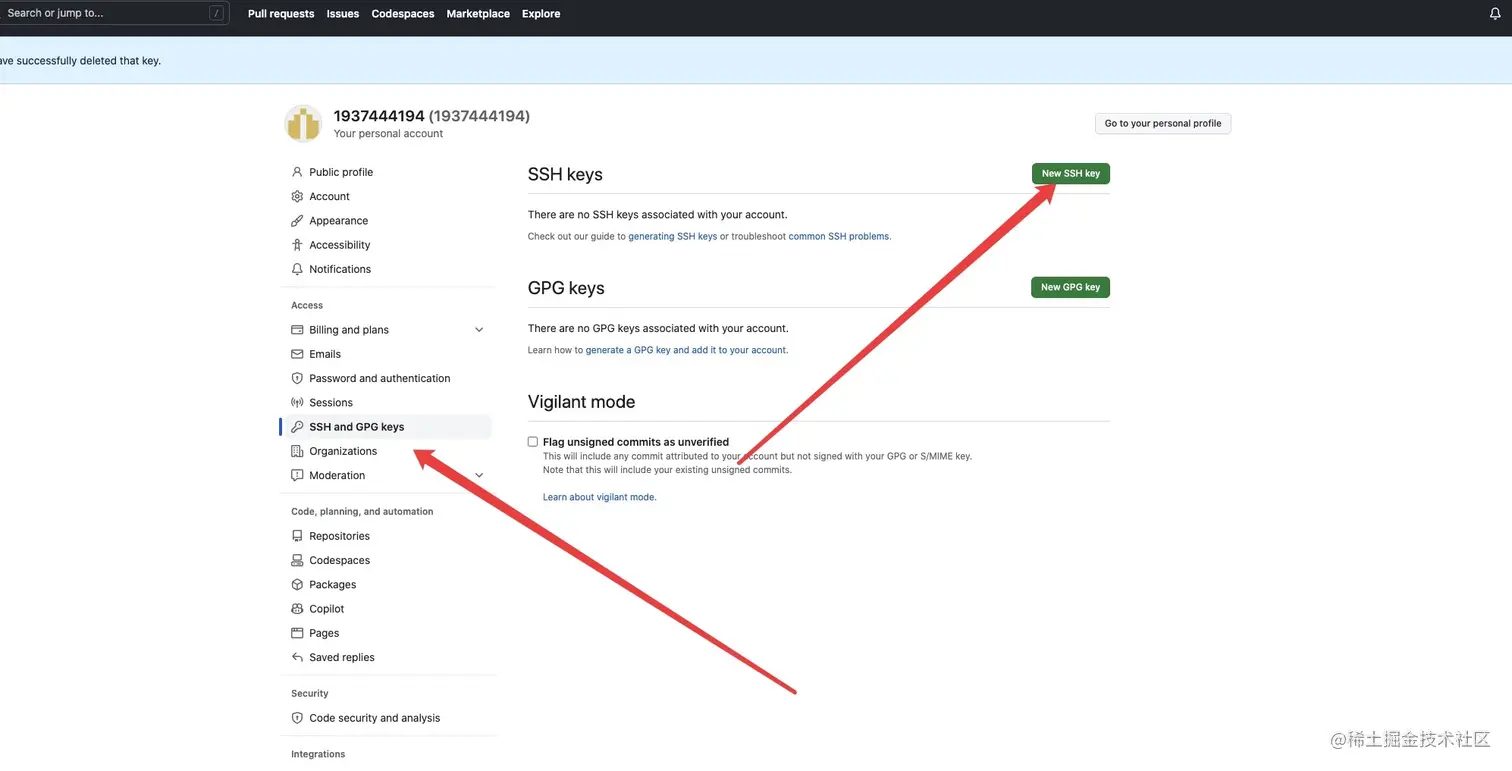The width and height of the screenshot is (1512, 771).
Task: Select Copilot in settings sidebar
Action: point(327,609)
